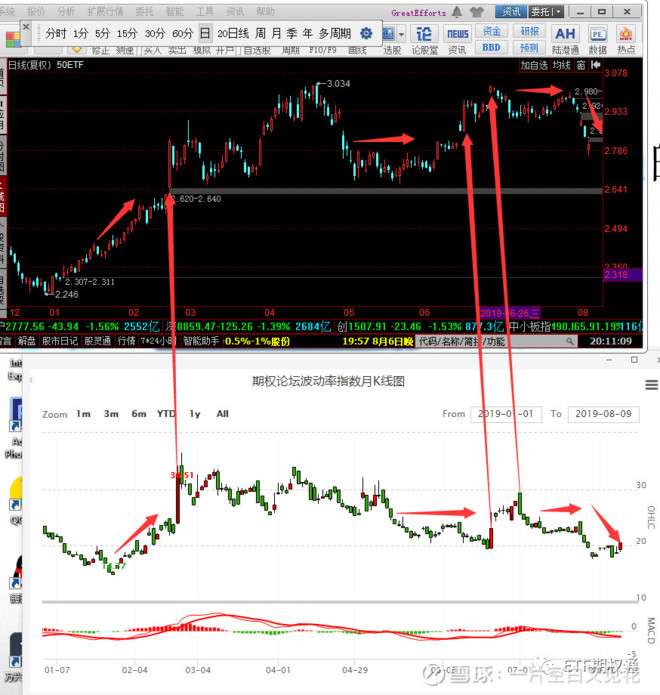The image size is (660, 695).
Task: Expand the arrow next to 选股 icon
Action: coord(402,34)
